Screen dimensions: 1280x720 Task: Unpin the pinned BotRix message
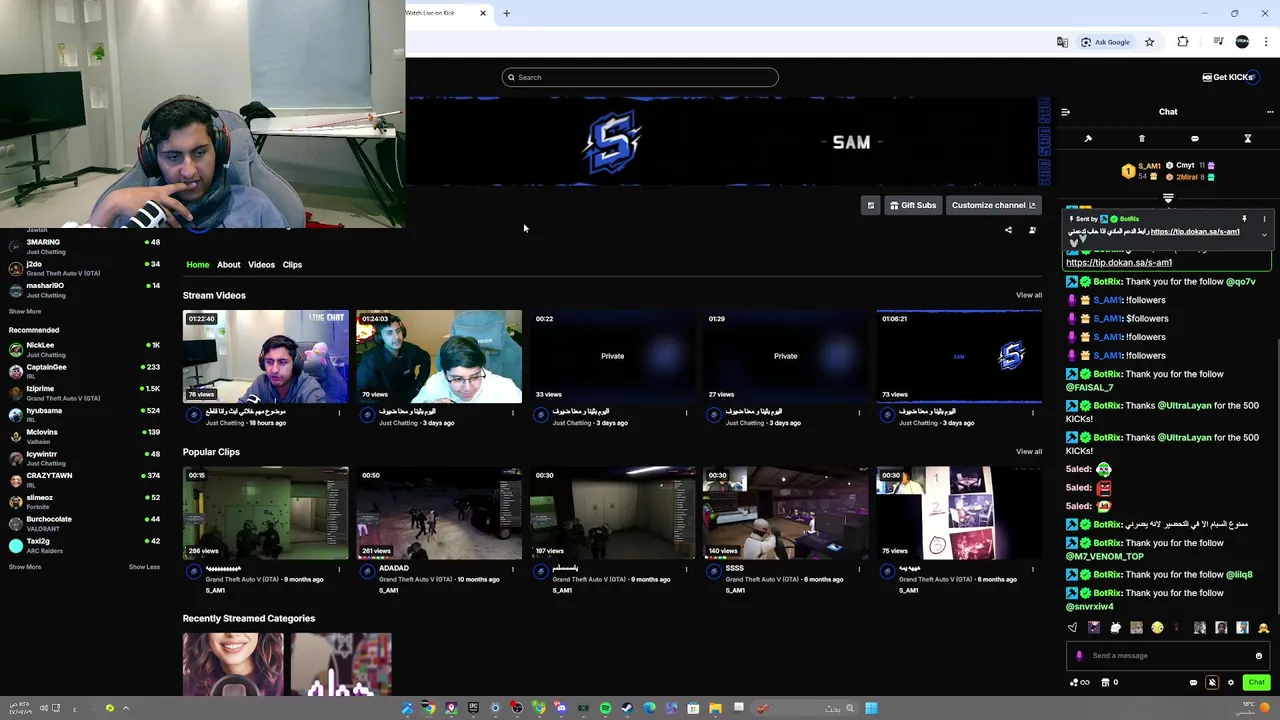pos(1244,219)
